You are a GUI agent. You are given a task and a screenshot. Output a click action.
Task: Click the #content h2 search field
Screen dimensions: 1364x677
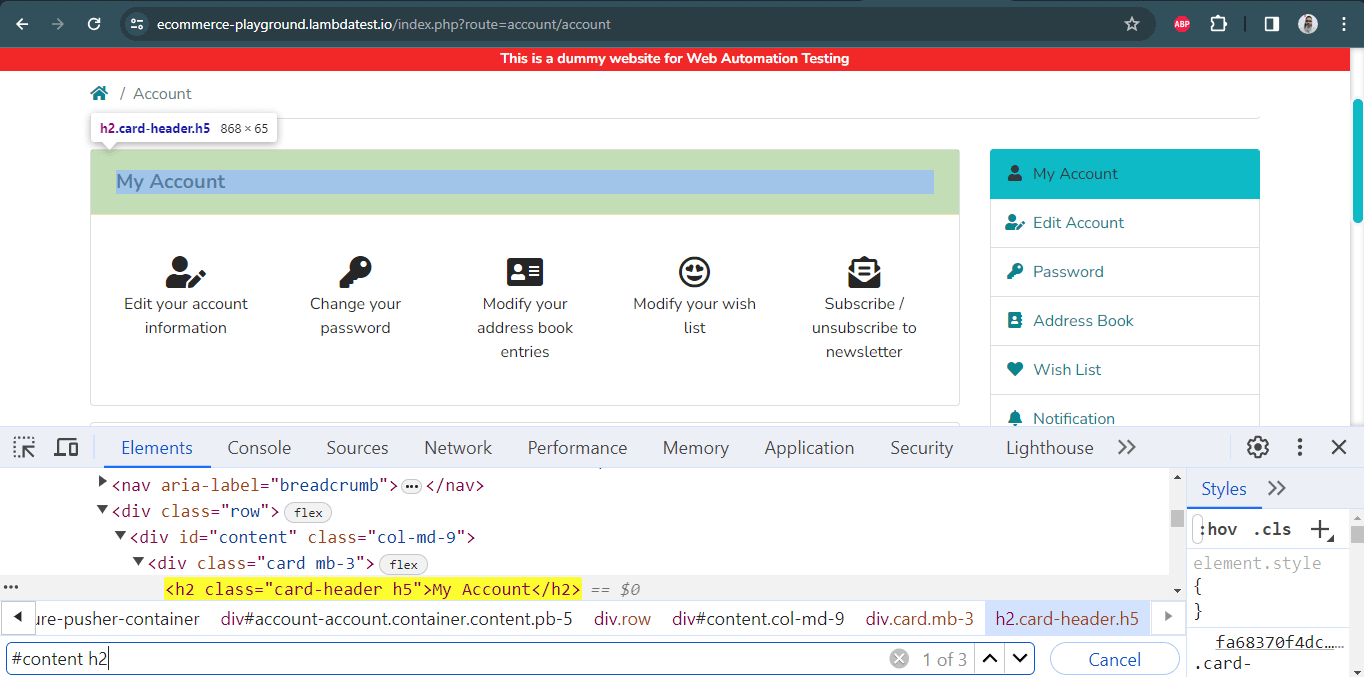tap(440, 659)
